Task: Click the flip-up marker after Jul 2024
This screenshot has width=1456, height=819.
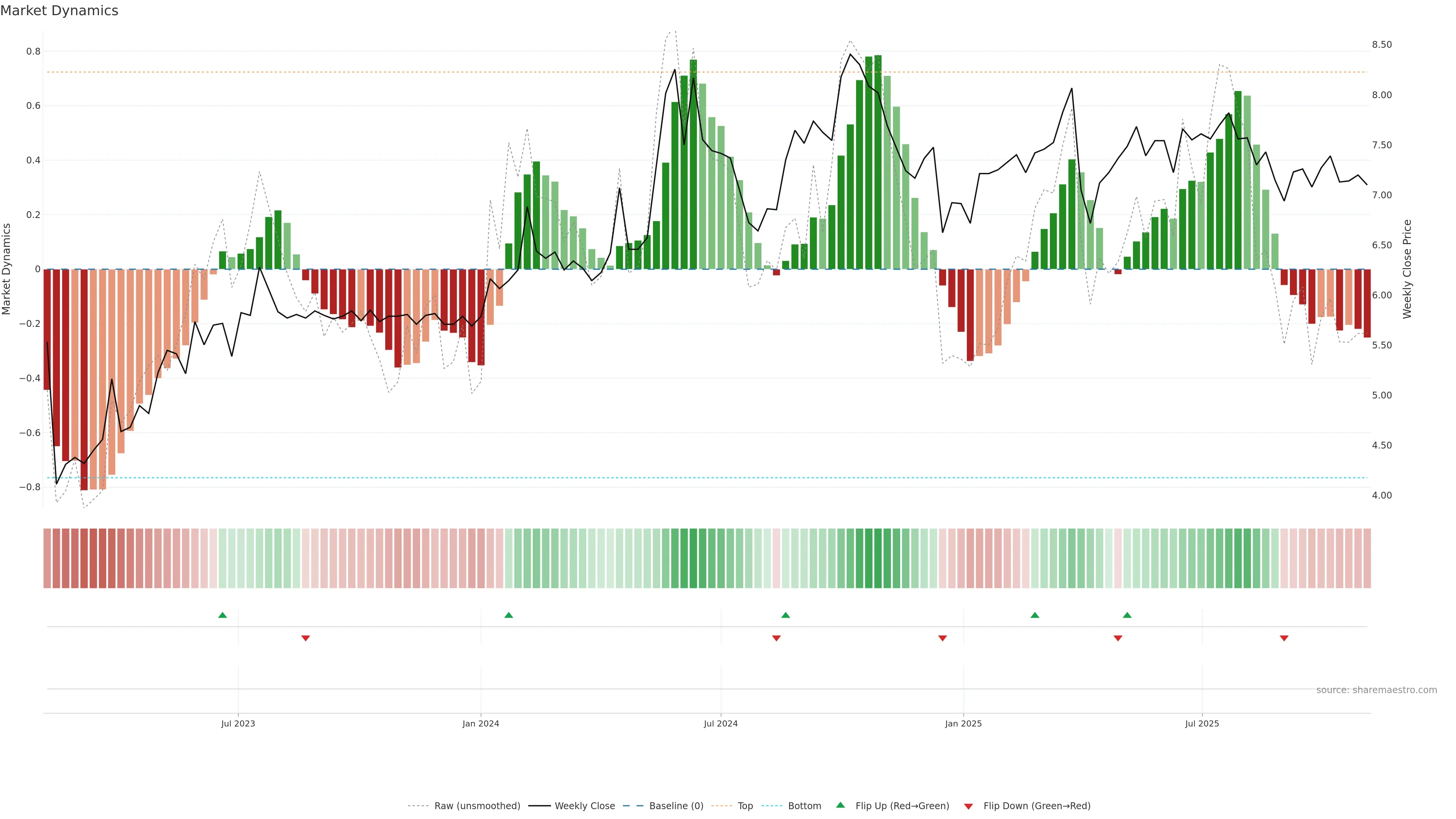Action: click(785, 615)
